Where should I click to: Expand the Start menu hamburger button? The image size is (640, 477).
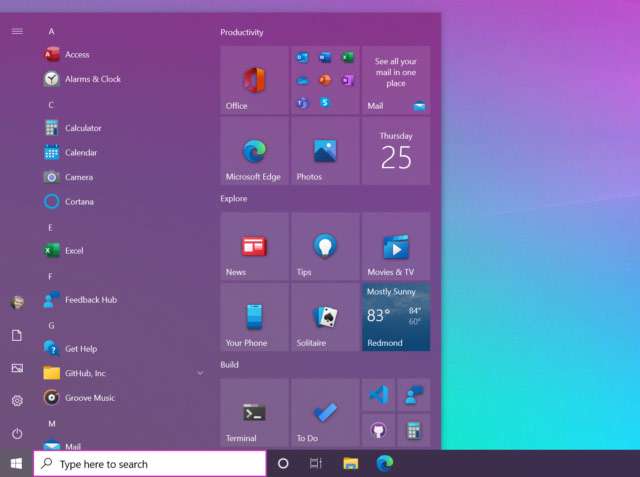(x=17, y=31)
